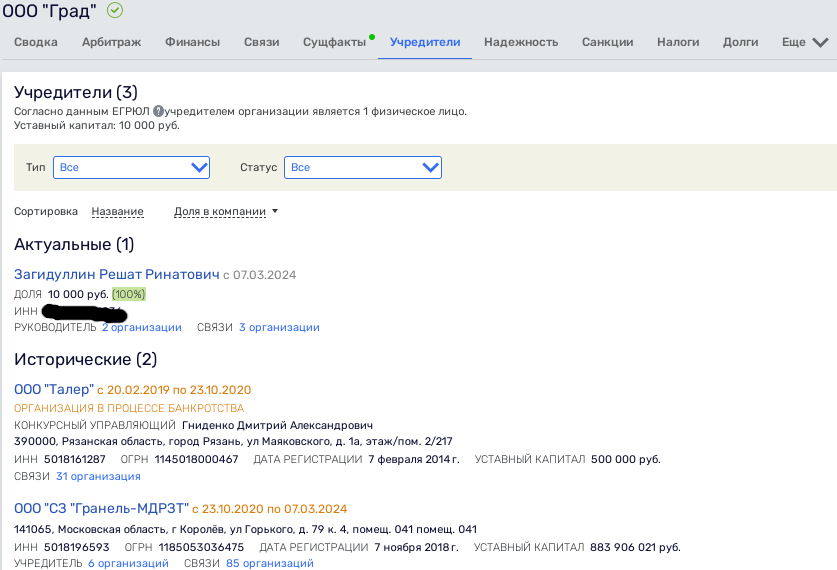View the 85 организаций connections link
This screenshot has width=837, height=570.
point(269,563)
